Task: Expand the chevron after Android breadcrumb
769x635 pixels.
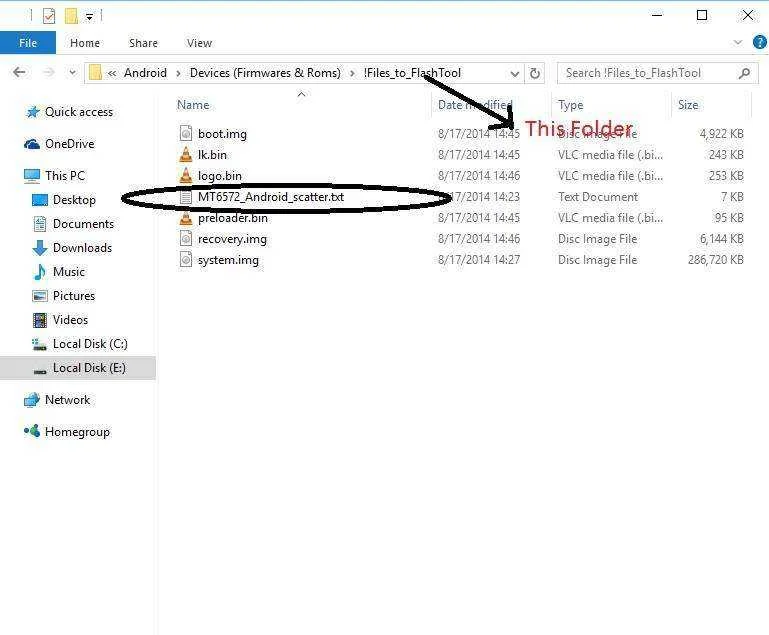Action: [x=178, y=74]
